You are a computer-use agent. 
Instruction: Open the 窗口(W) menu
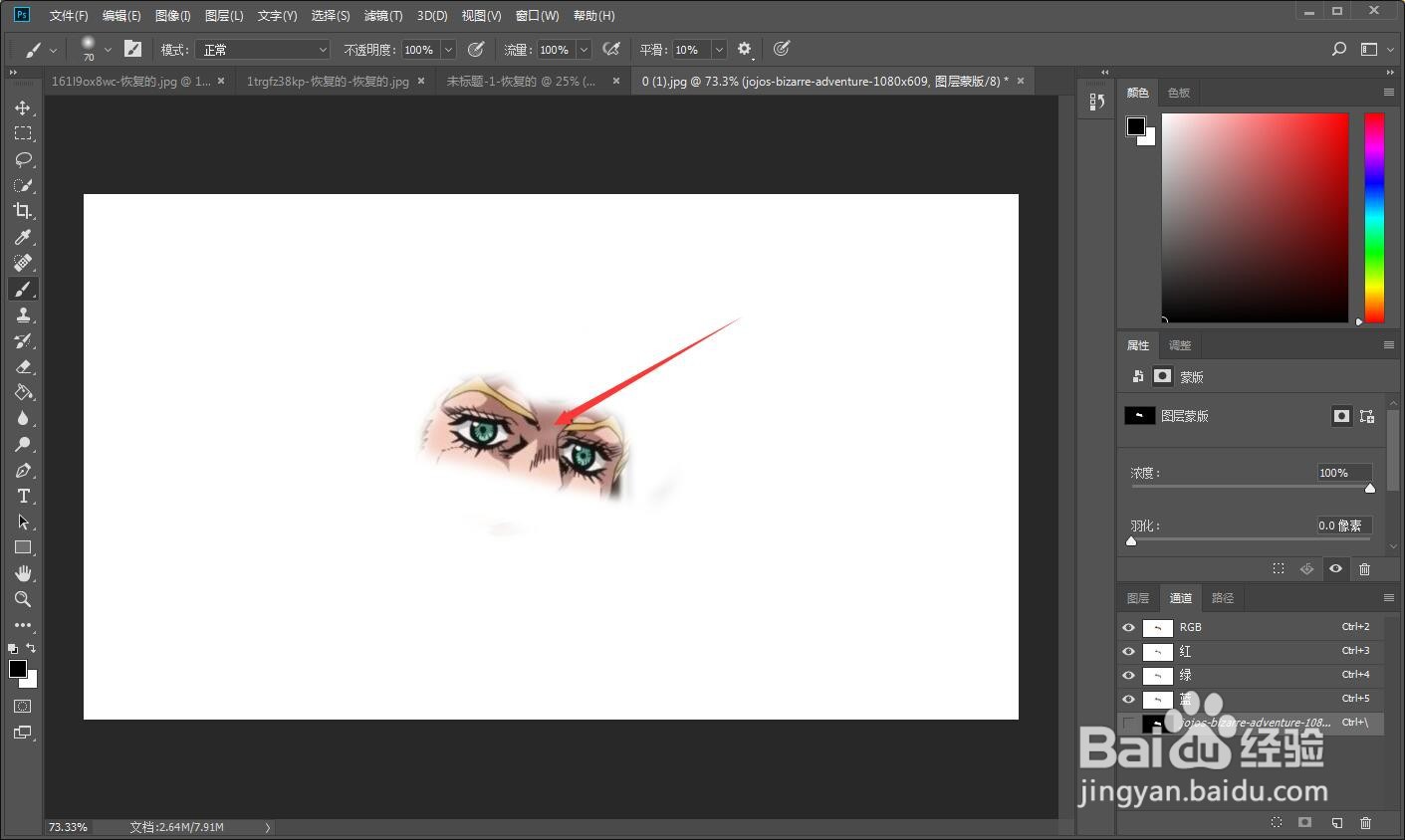click(x=538, y=16)
